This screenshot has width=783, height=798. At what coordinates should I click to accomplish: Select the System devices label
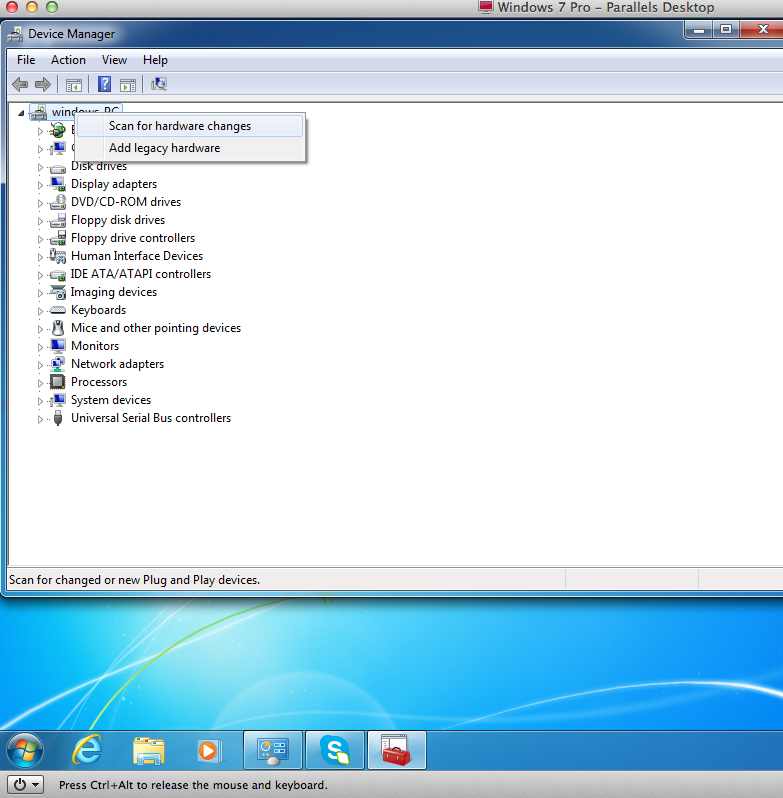[111, 400]
